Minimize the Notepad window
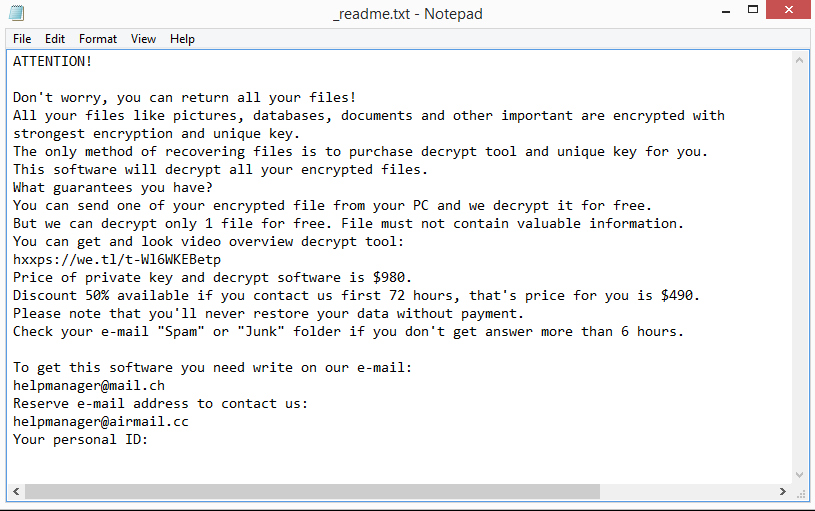 pos(726,11)
